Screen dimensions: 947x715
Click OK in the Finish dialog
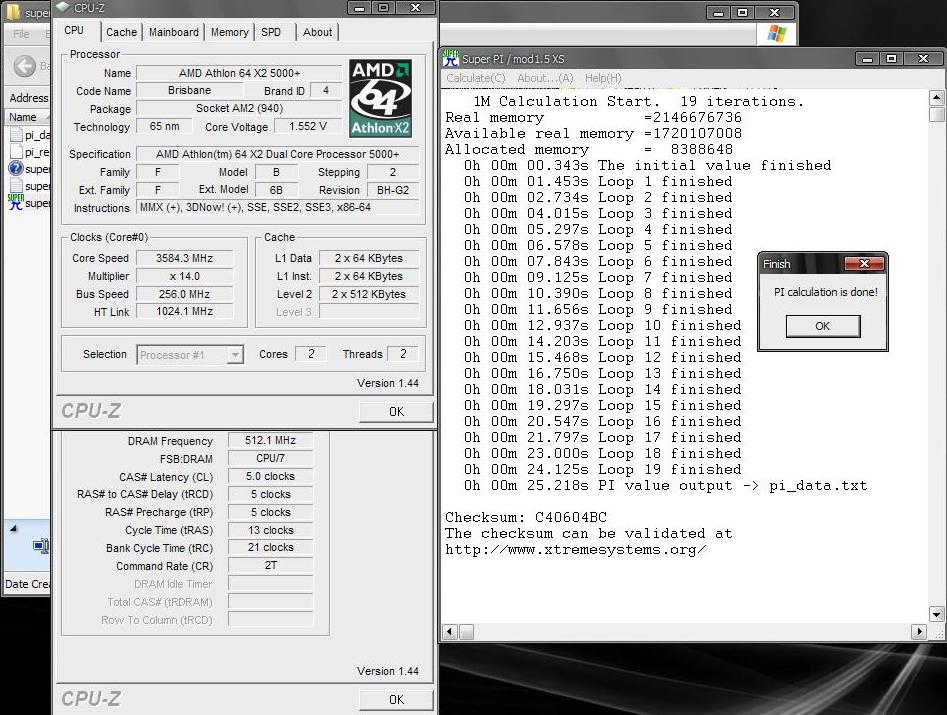click(823, 326)
